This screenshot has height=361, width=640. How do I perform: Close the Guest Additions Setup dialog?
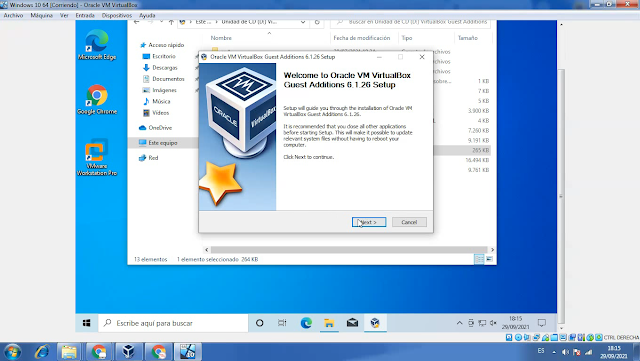[422, 57]
